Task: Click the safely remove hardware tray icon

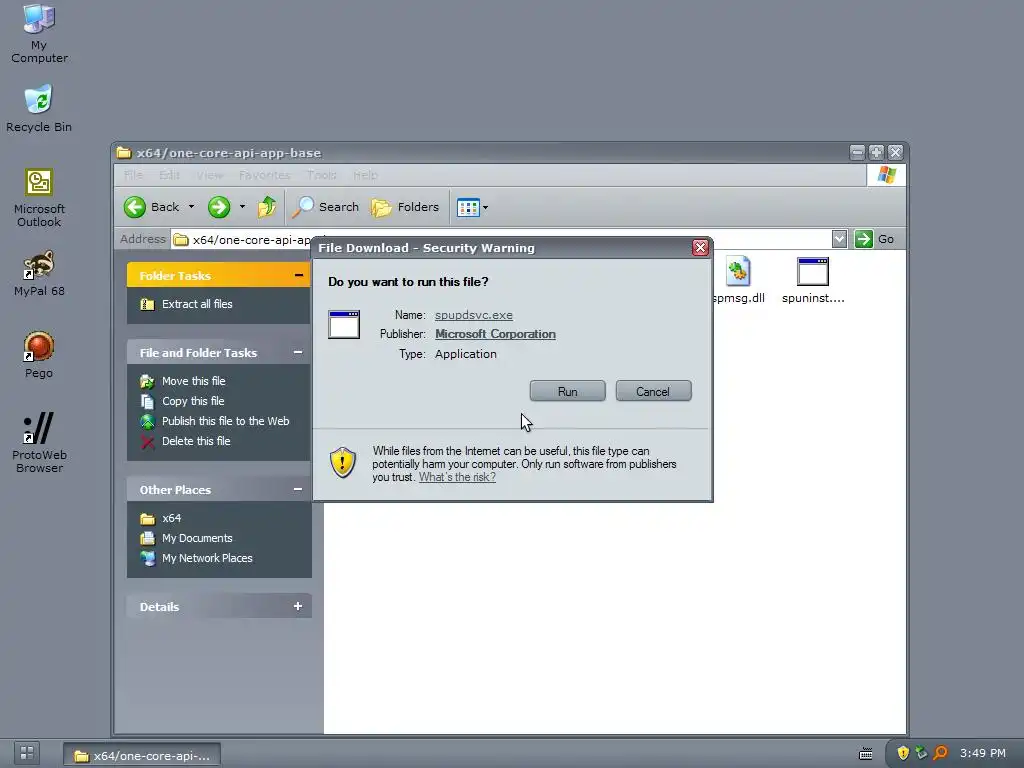Action: (921, 753)
